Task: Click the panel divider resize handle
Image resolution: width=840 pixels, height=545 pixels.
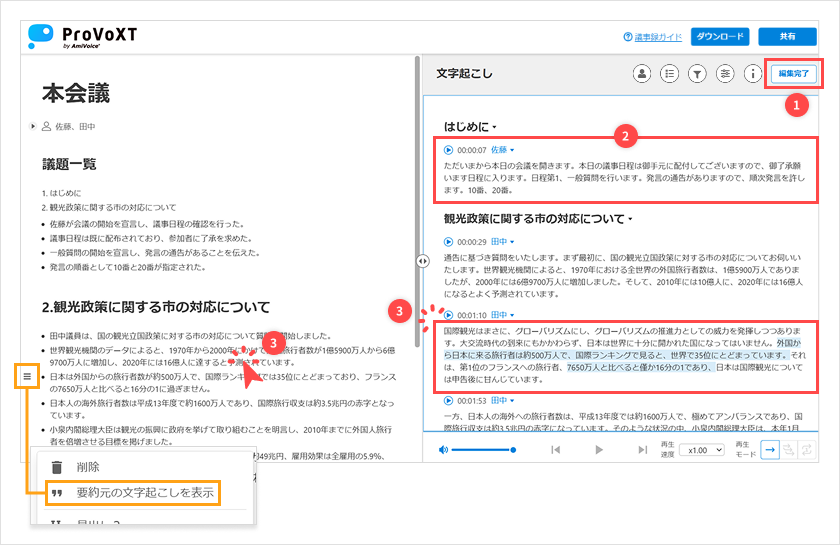Action: 423,260
